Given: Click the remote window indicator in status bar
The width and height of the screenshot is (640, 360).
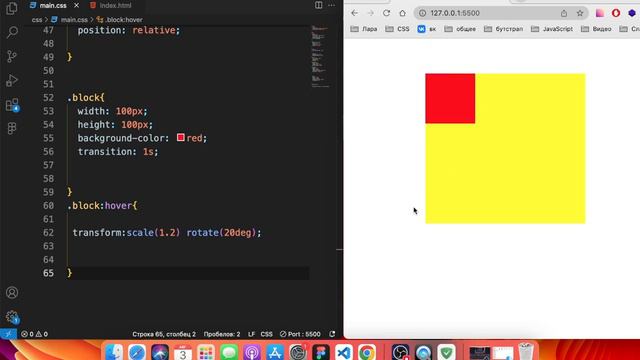Looking at the screenshot, I should [x=8, y=334].
